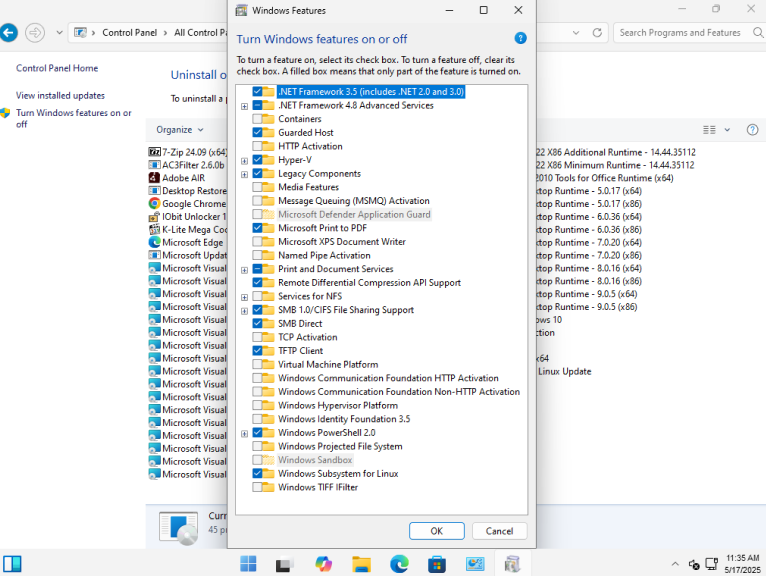Click the taskbar clock and date
This screenshot has width=766, height=576.
click(x=742, y=564)
